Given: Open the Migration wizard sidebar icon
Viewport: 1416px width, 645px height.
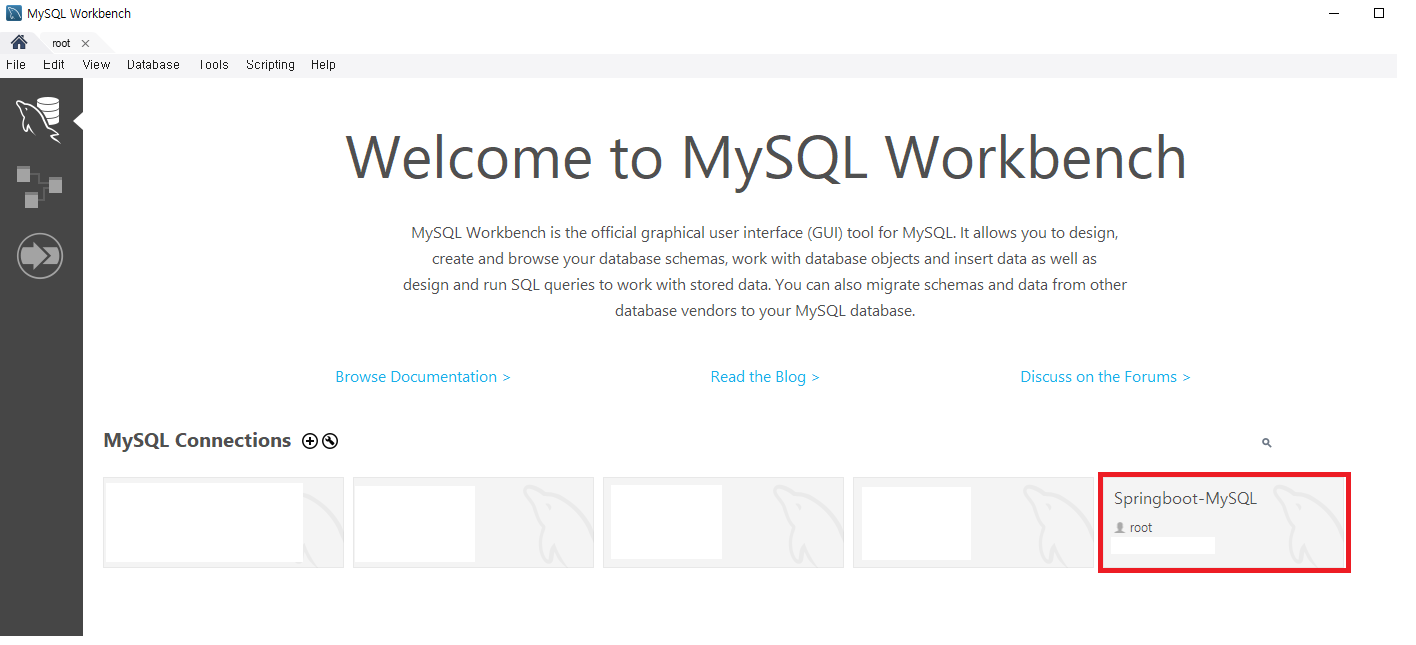Looking at the screenshot, I should click(40, 257).
